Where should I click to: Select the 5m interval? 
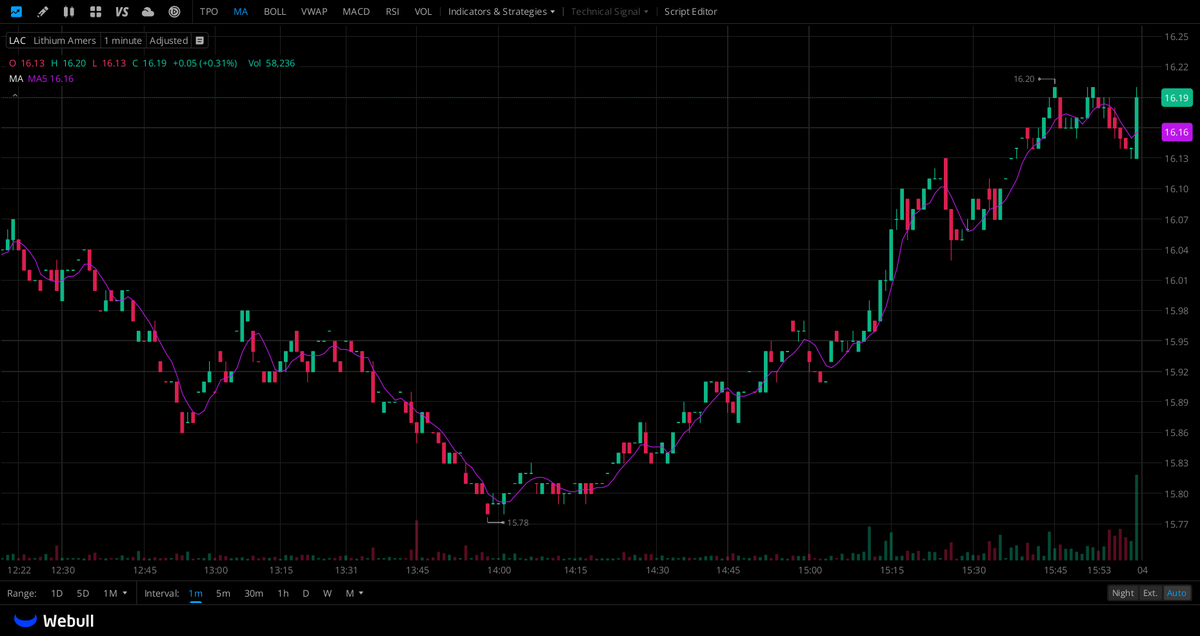223,593
